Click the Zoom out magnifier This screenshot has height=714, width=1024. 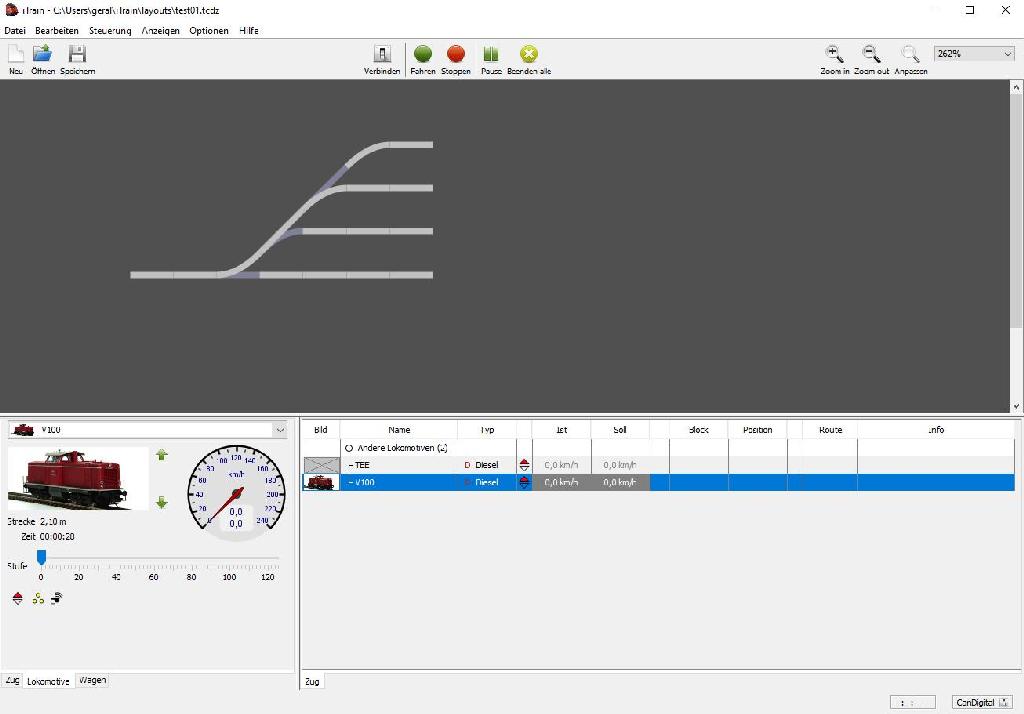click(871, 54)
